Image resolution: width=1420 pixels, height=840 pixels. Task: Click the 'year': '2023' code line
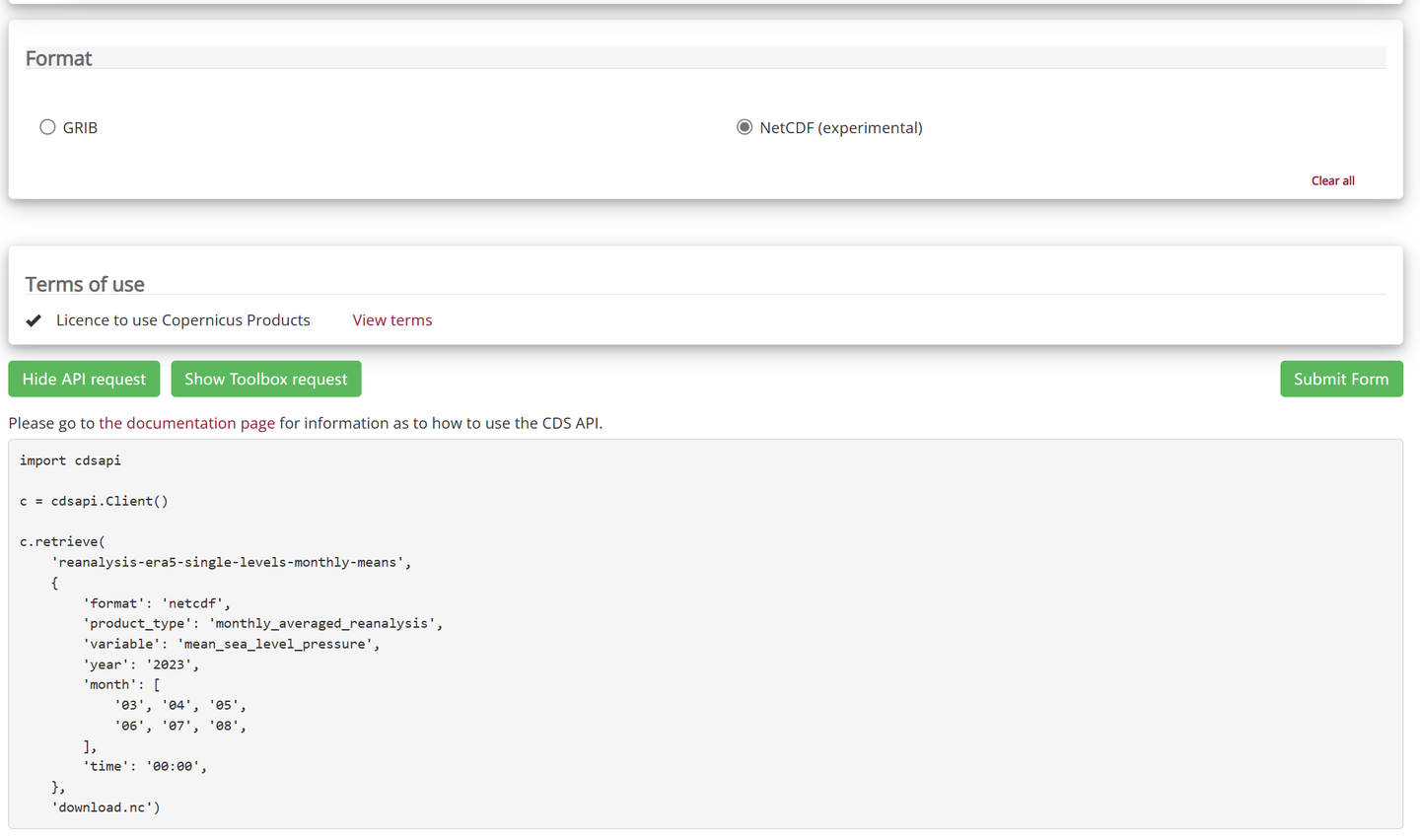point(141,665)
